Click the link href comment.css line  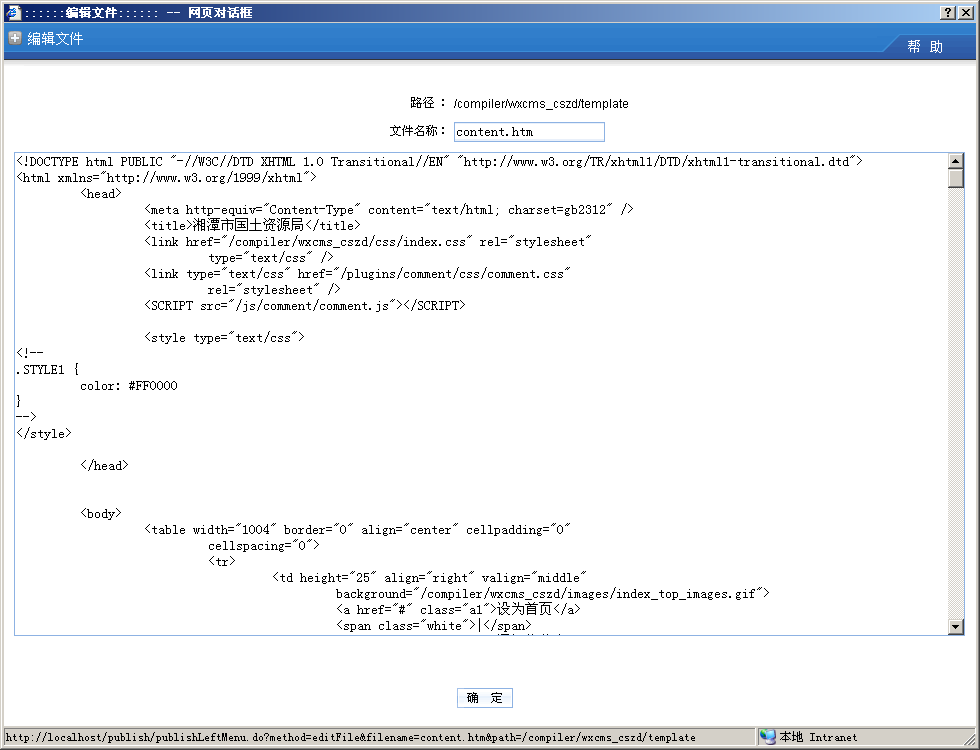coord(357,274)
